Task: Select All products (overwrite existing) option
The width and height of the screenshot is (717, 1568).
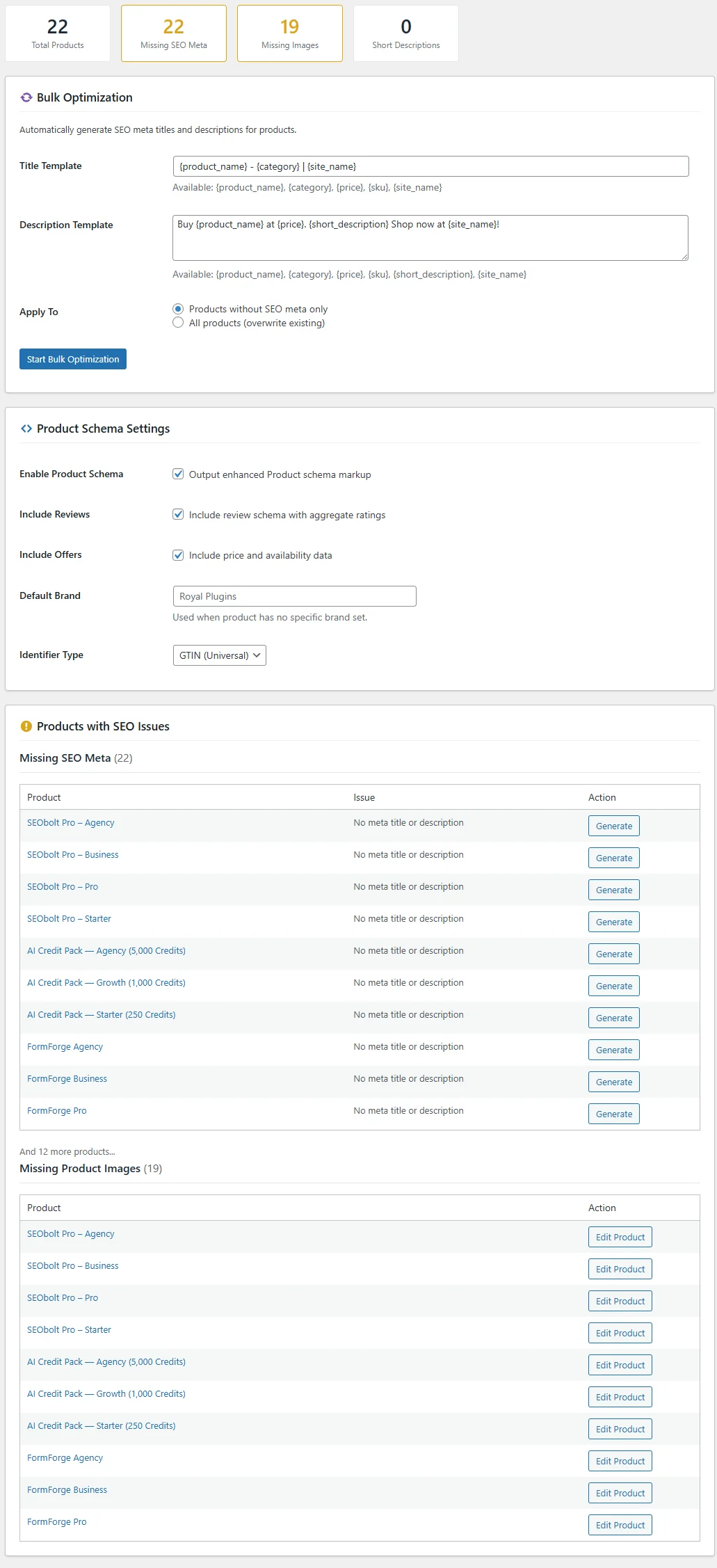Action: point(178,323)
